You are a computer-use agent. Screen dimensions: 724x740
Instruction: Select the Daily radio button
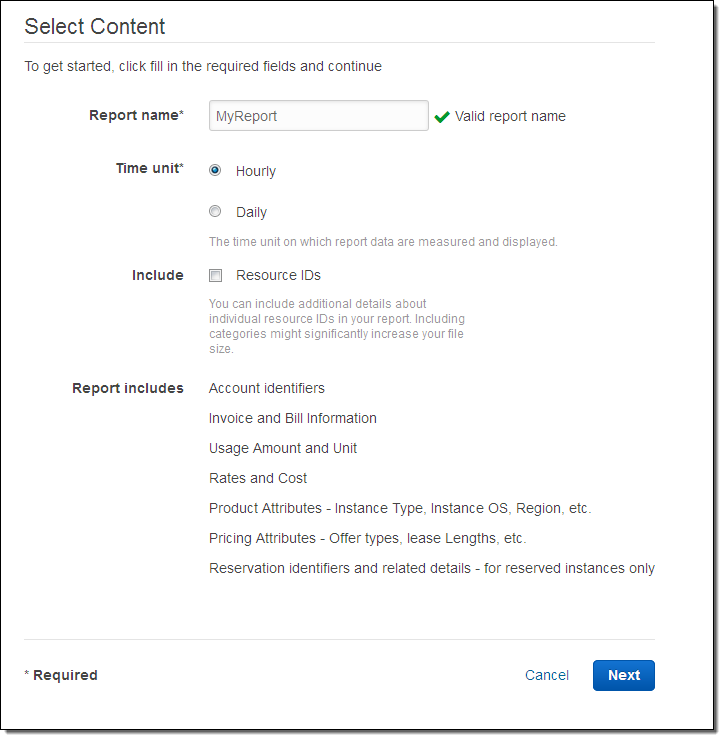(215, 211)
